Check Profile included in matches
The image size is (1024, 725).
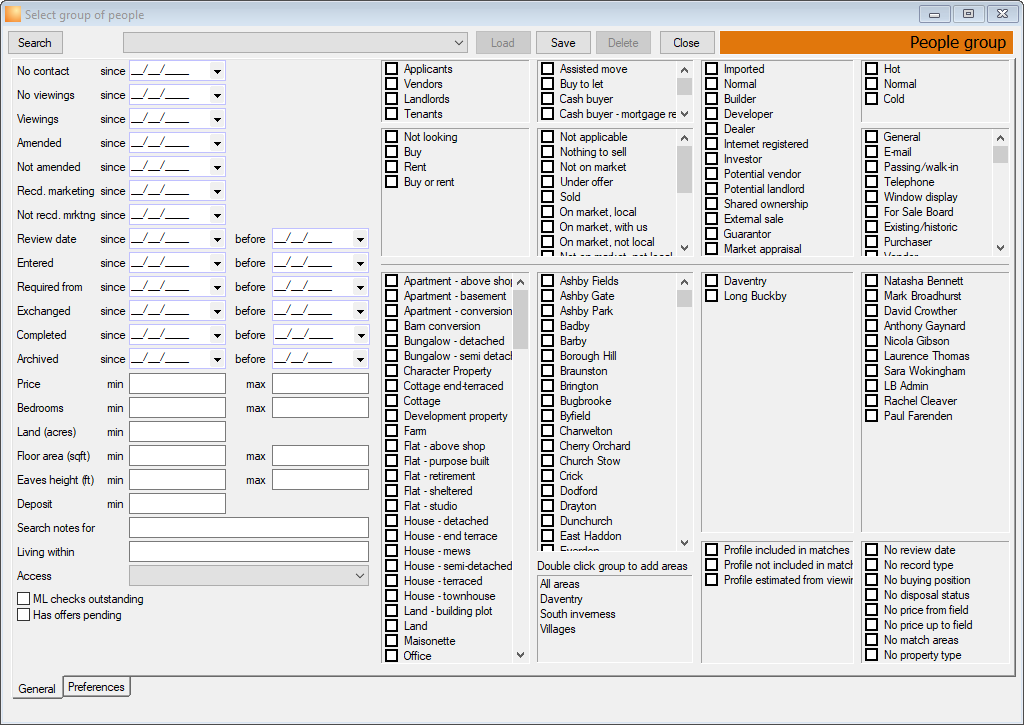coord(712,550)
